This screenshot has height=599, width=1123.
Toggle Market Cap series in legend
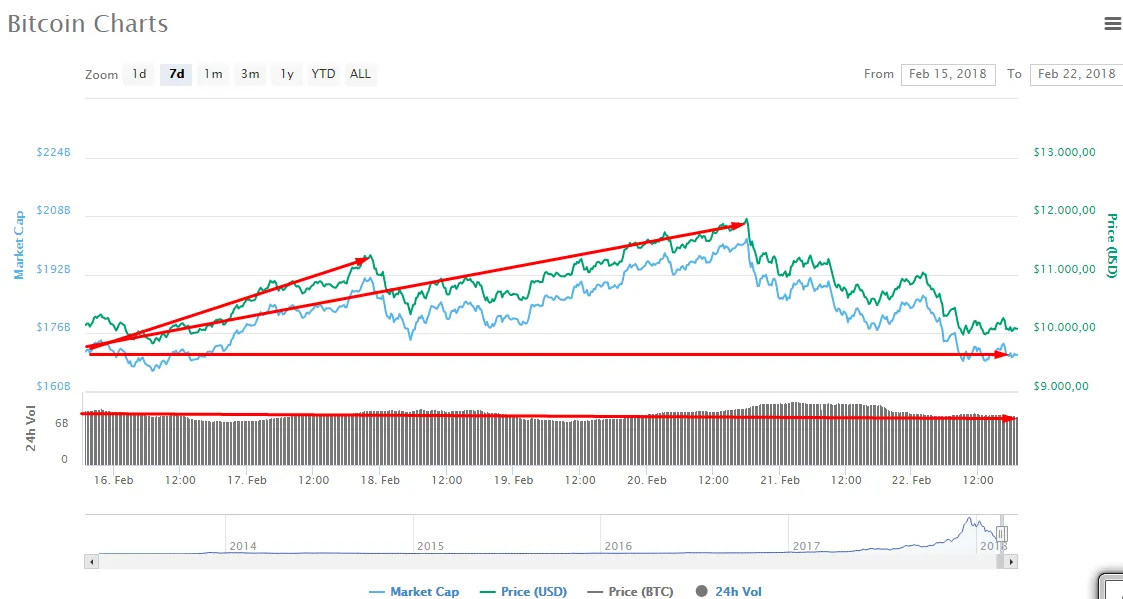414,592
